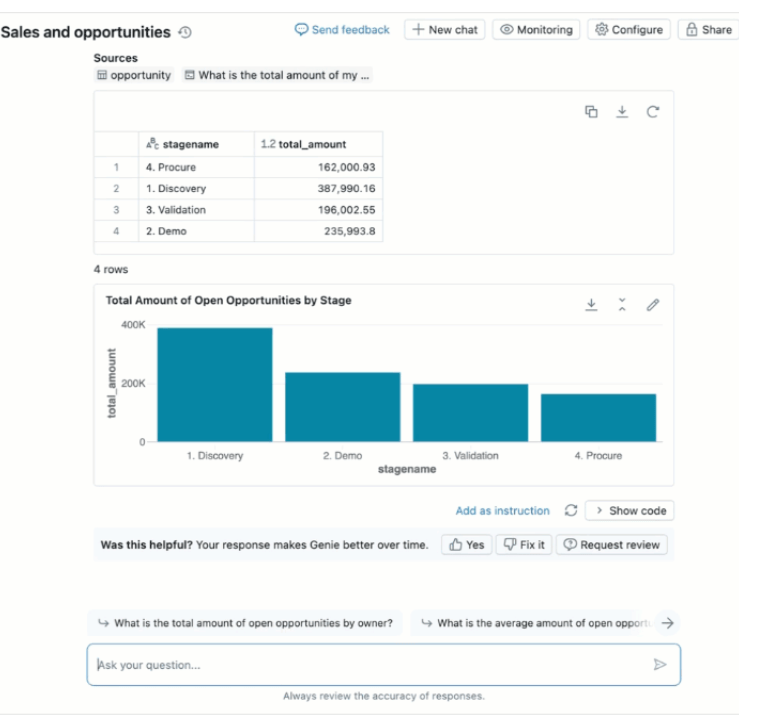Copy the result table with copy icon

click(591, 112)
